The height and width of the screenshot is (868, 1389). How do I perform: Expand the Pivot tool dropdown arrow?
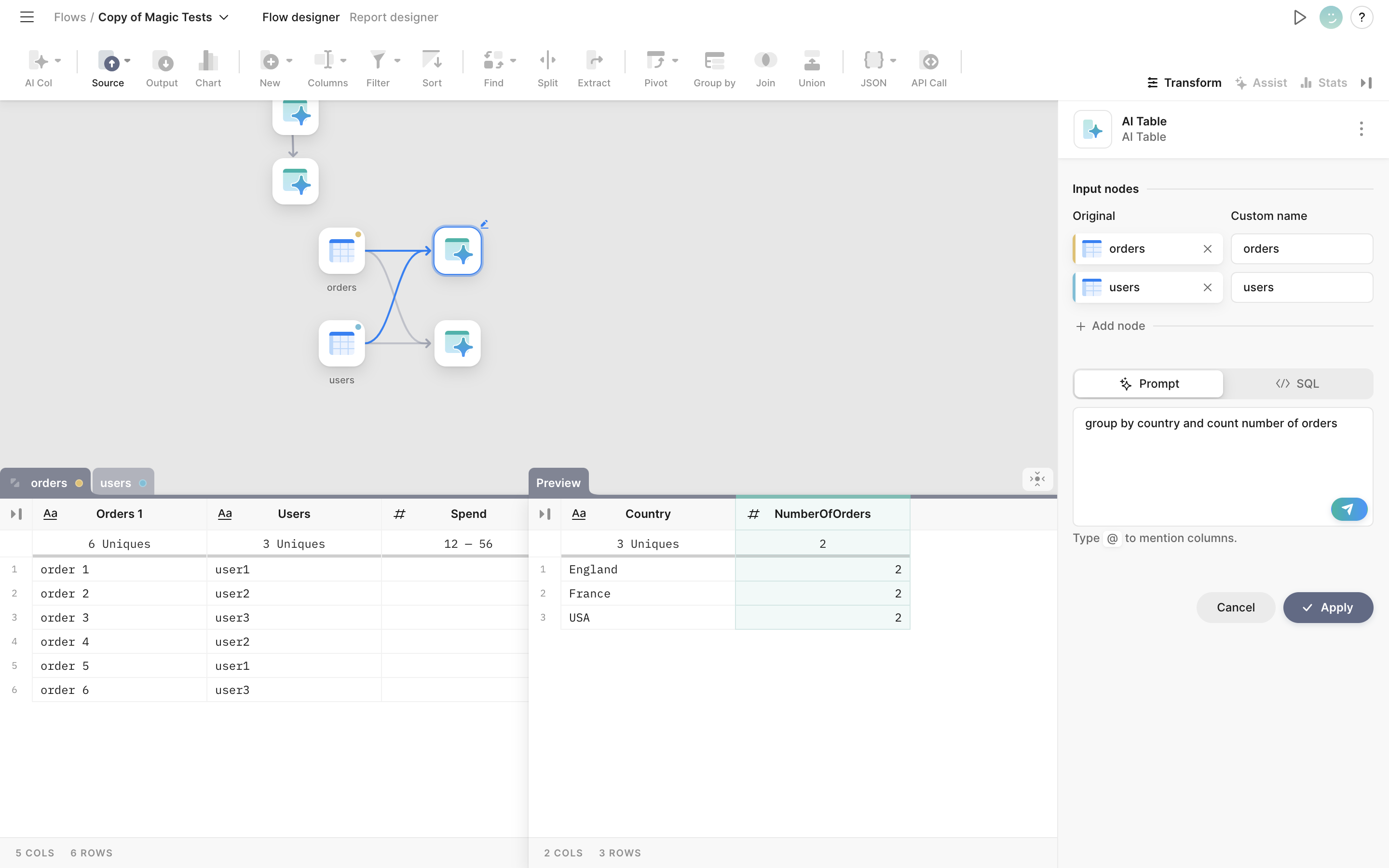coord(675,60)
